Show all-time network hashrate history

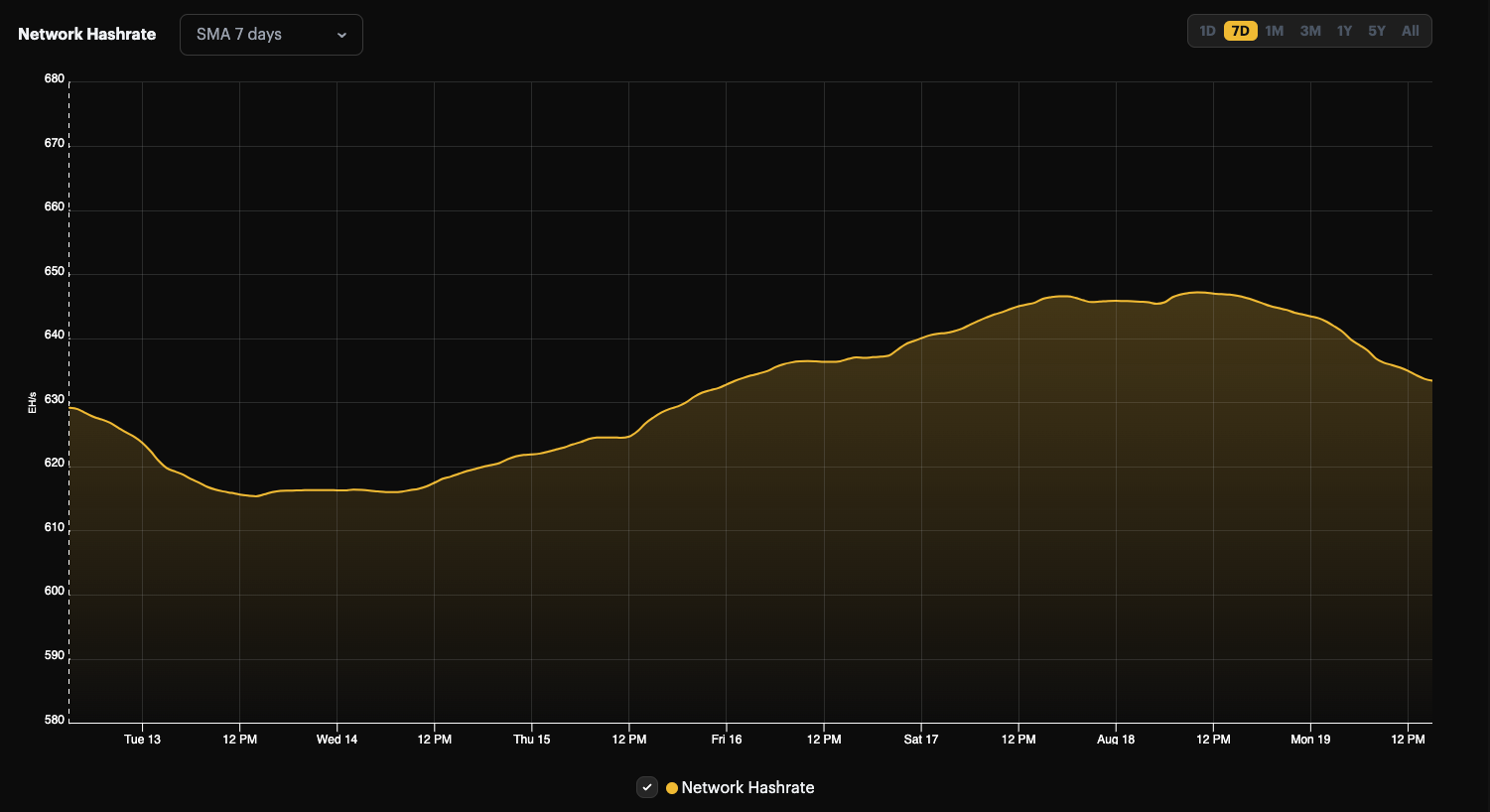pyautogui.click(x=1410, y=31)
